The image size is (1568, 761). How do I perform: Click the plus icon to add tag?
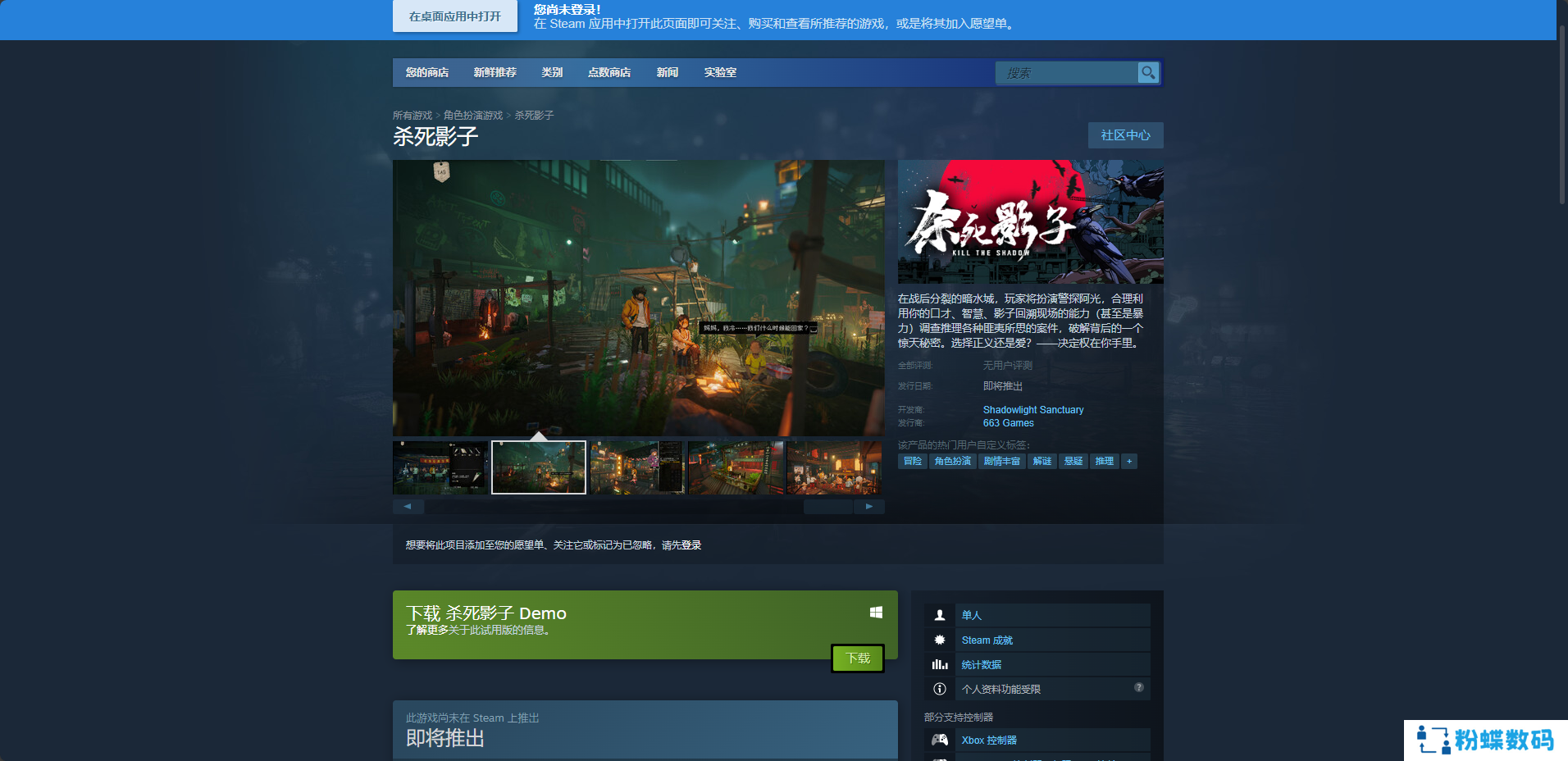tap(1129, 461)
